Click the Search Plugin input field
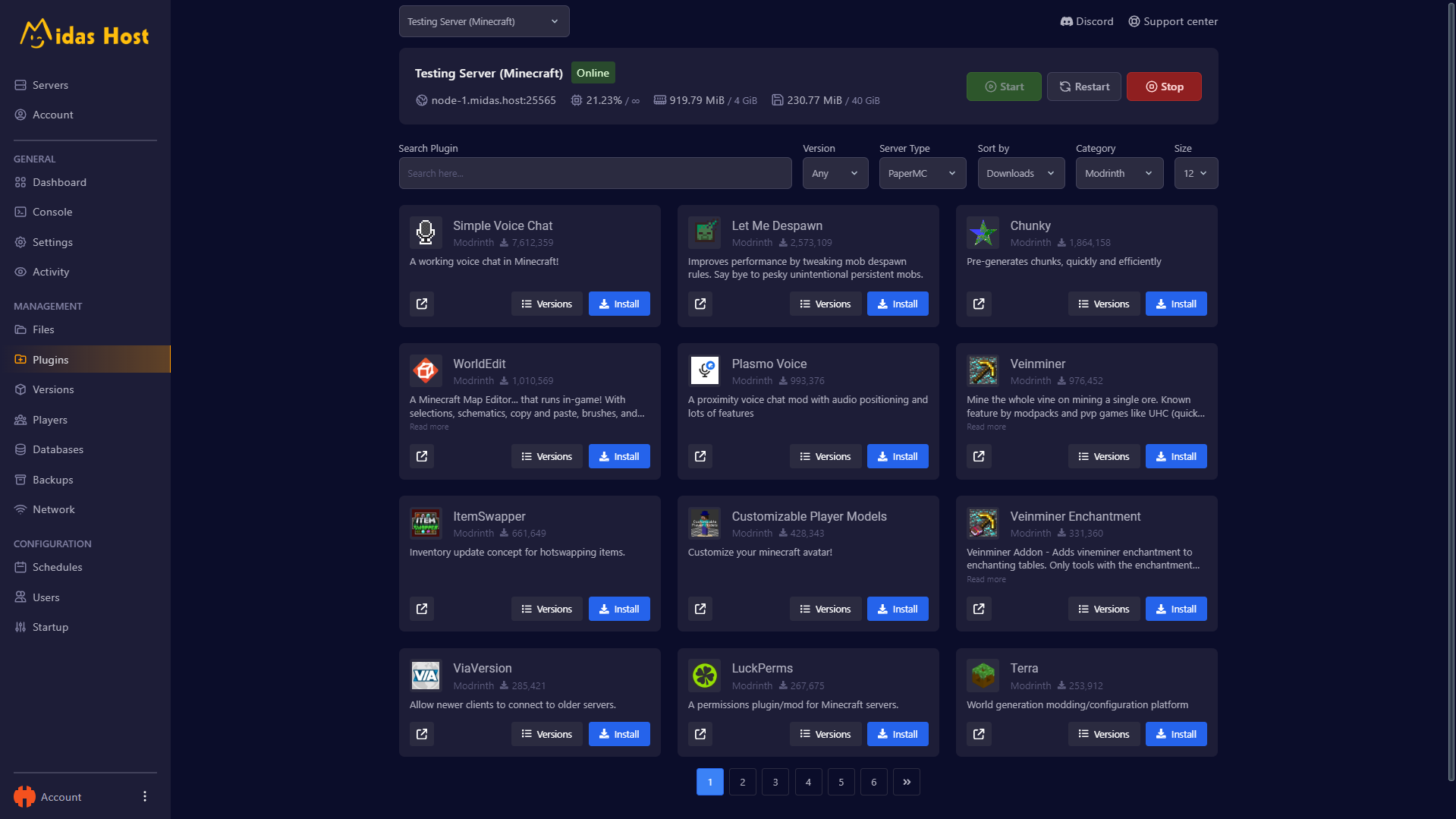This screenshot has height=819, width=1456. tap(596, 173)
